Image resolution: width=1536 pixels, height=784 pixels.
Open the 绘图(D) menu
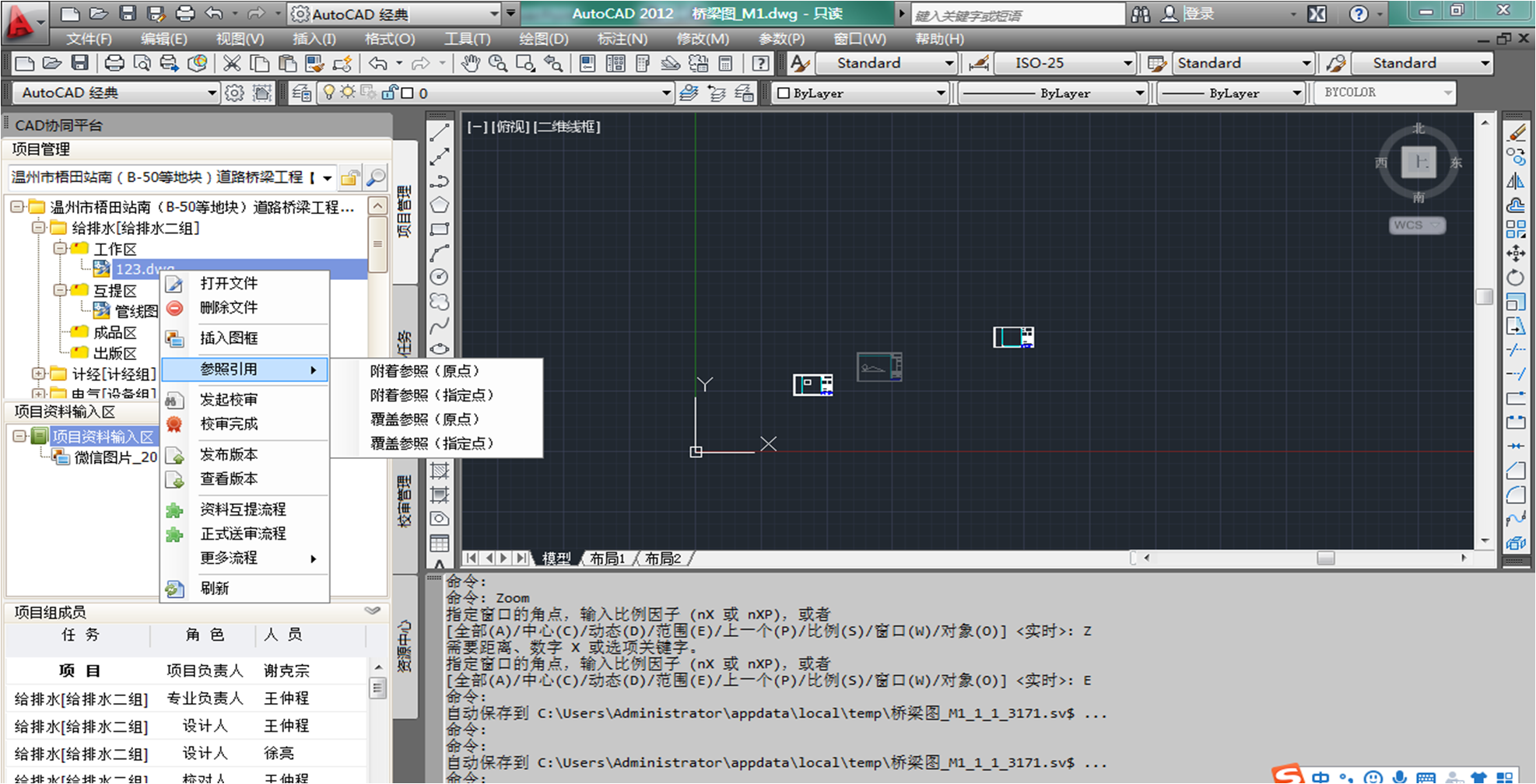(543, 39)
